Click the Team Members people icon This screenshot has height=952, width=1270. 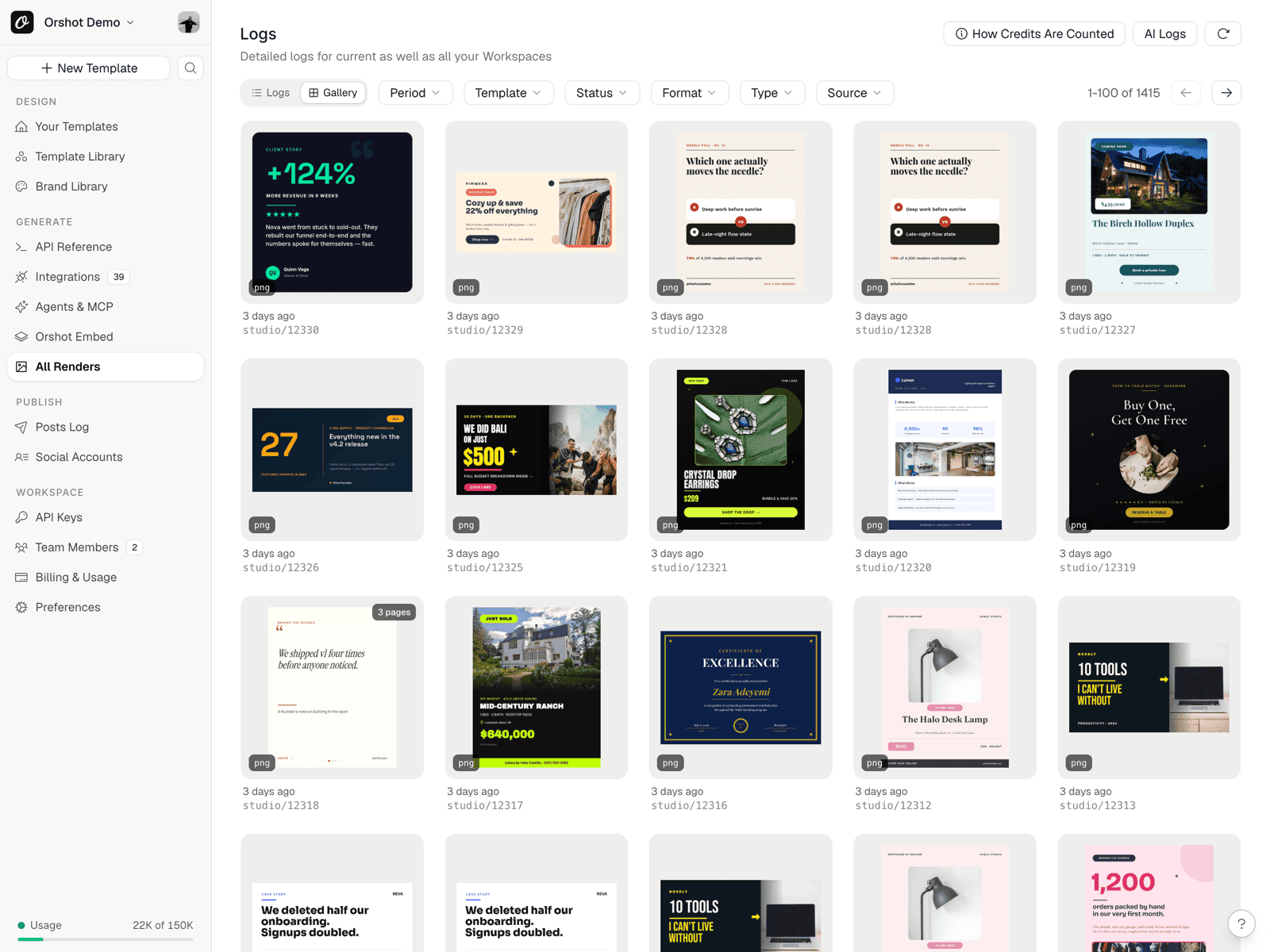[x=21, y=547]
